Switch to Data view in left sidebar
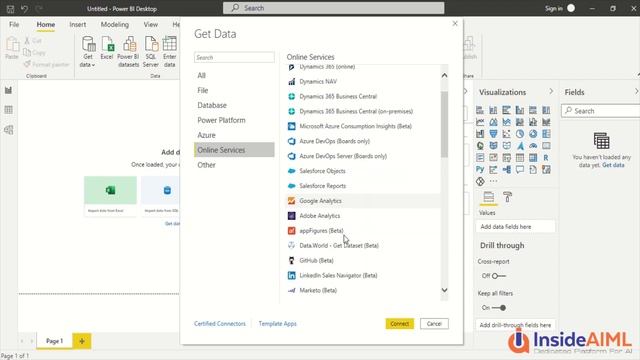The width and height of the screenshot is (640, 360). [x=9, y=110]
